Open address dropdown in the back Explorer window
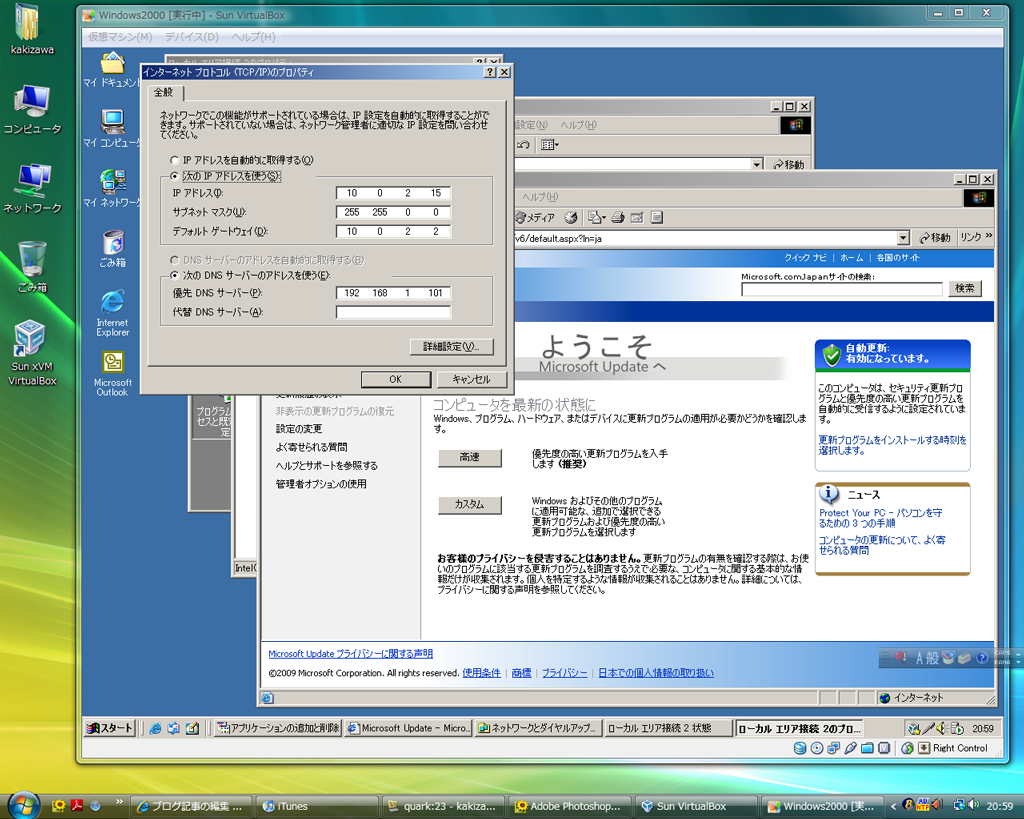Screen dimensions: 1024x819 (757, 164)
